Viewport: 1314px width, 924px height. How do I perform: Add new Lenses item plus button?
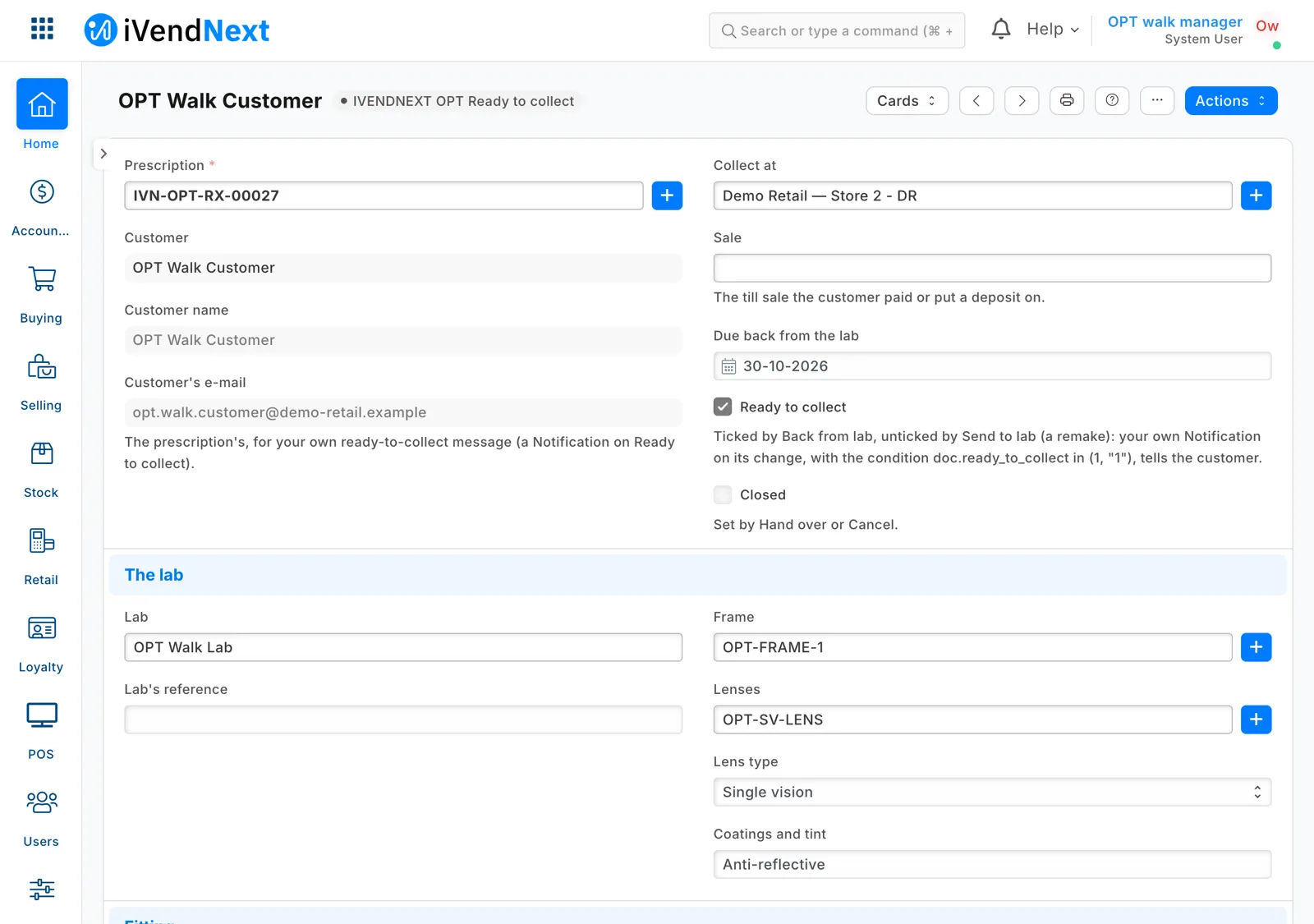pos(1256,719)
